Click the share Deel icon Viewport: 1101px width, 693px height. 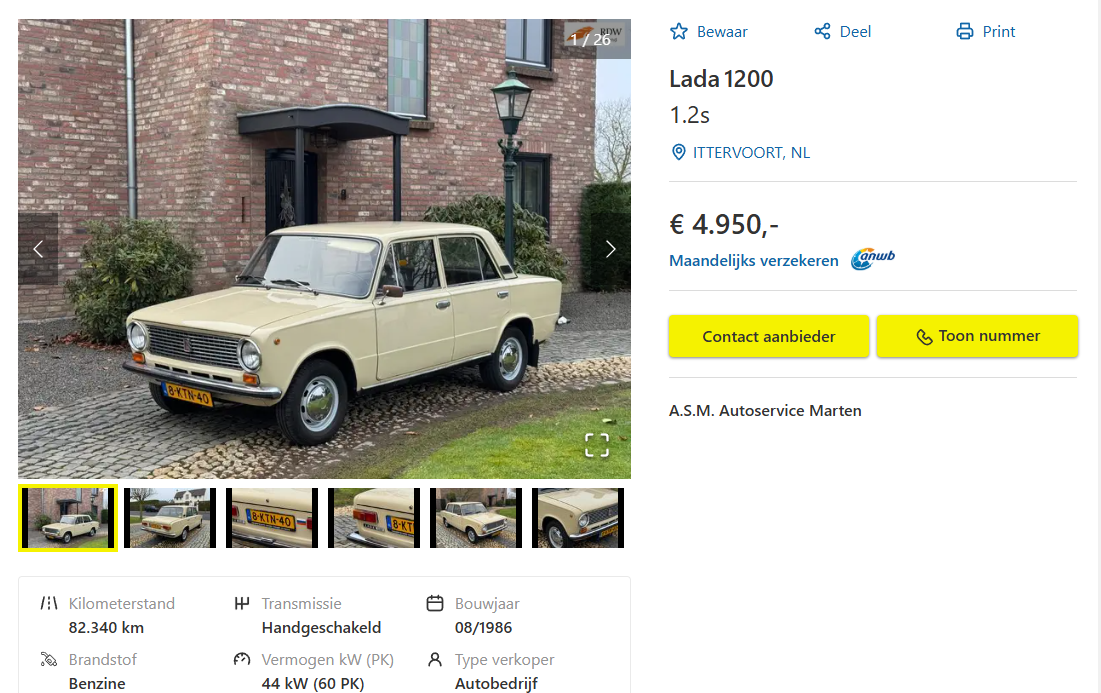(823, 32)
